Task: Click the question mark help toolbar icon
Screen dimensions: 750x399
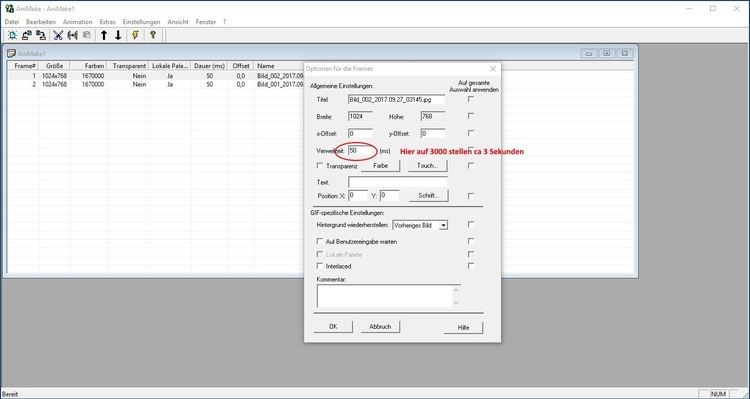Action: pos(153,35)
